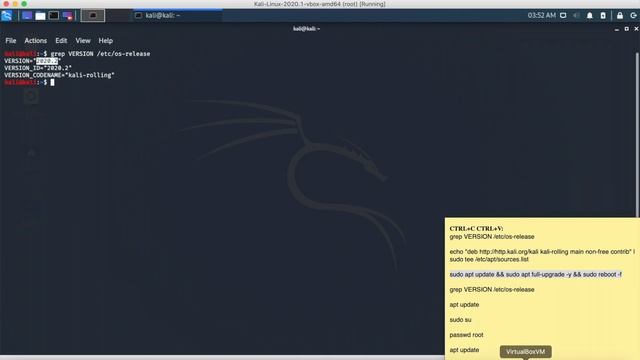Click the highlighted 2020.2 version text

[47, 61]
